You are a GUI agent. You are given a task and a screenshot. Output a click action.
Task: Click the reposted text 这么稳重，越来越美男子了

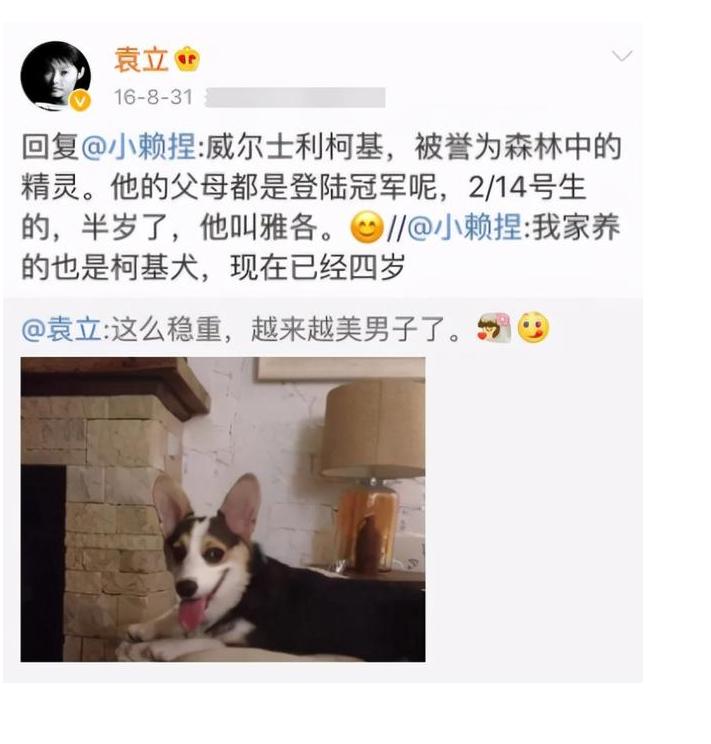(286, 329)
